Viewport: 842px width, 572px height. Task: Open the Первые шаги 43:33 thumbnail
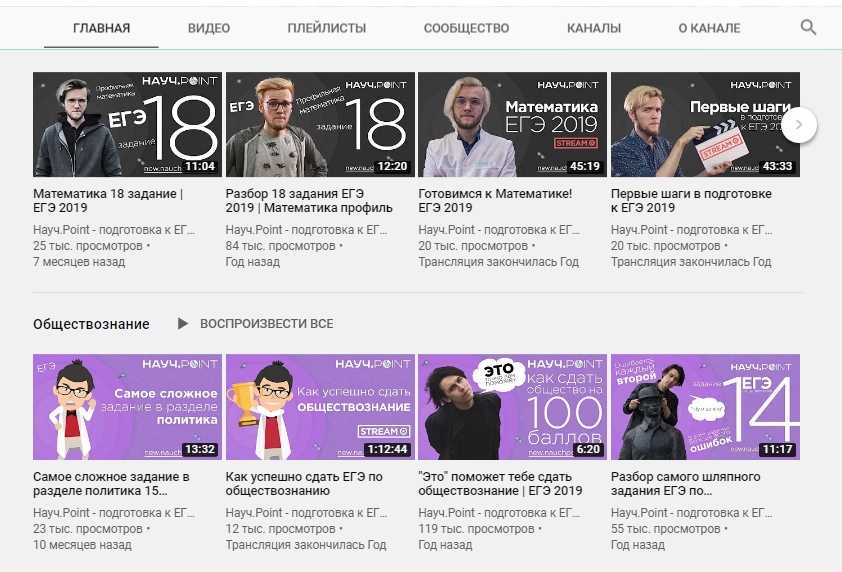click(x=704, y=125)
